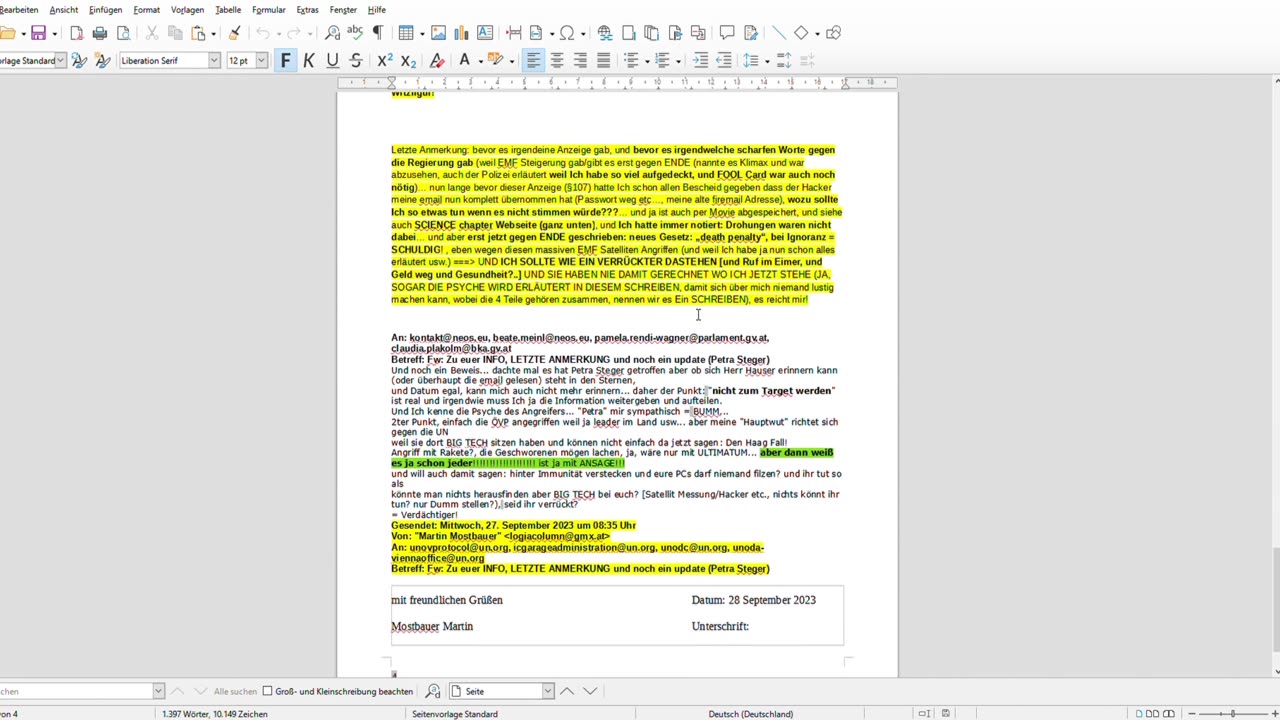The image size is (1280, 720).
Task: Open the font size dropdown (12 pt)
Action: coord(262,61)
